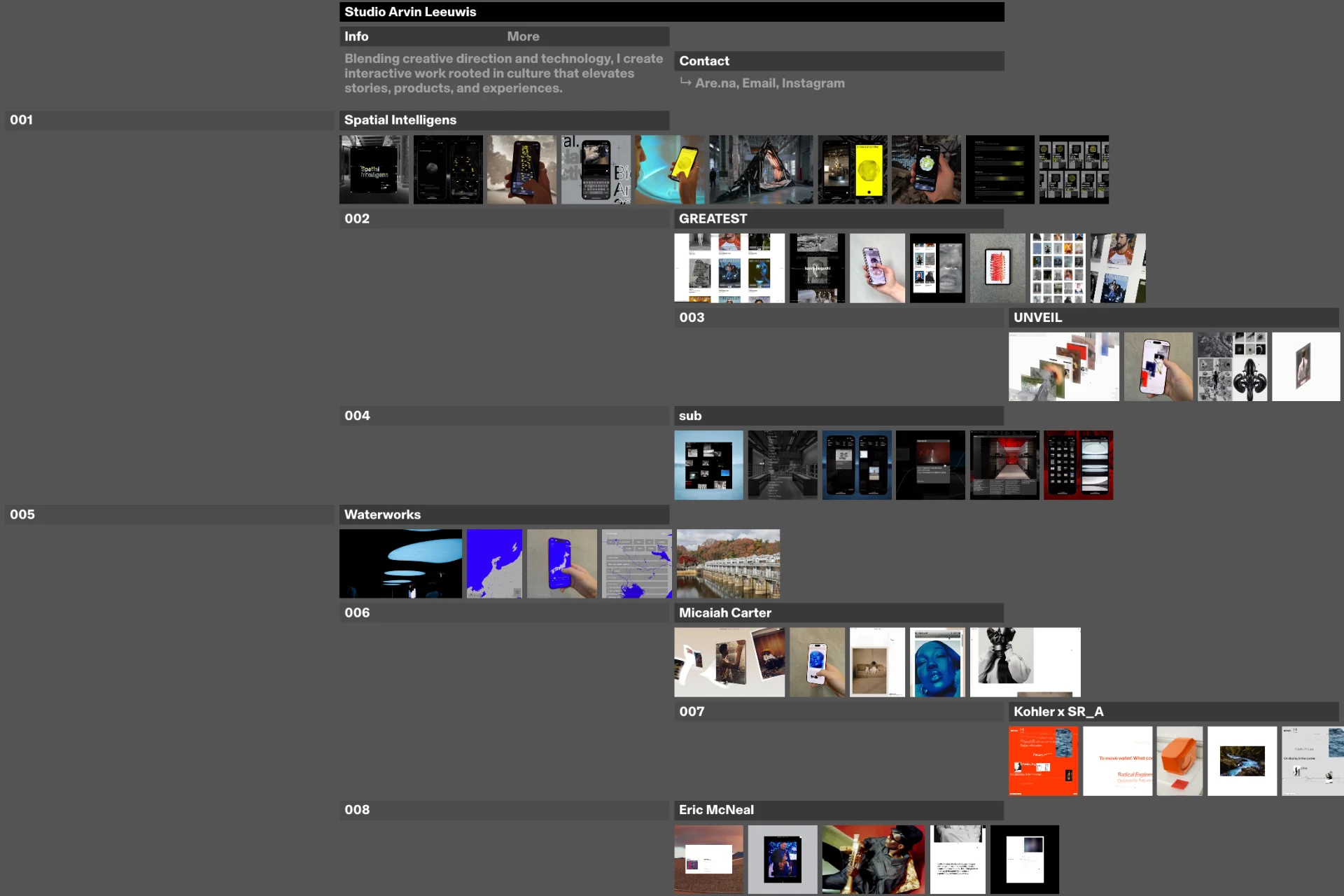Open the Spatial Intelligens project
The image size is (1344, 896).
pos(400,120)
